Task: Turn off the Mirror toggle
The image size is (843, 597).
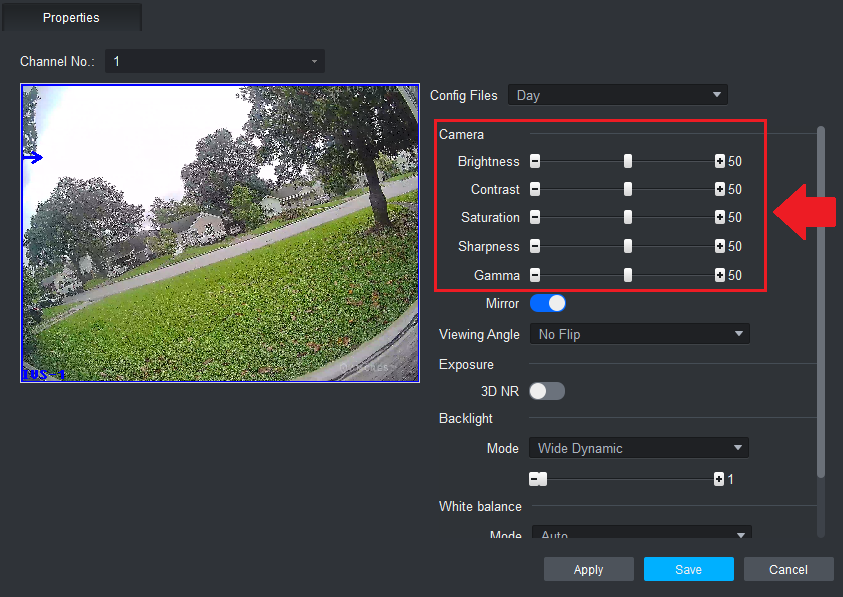Action: pos(548,303)
